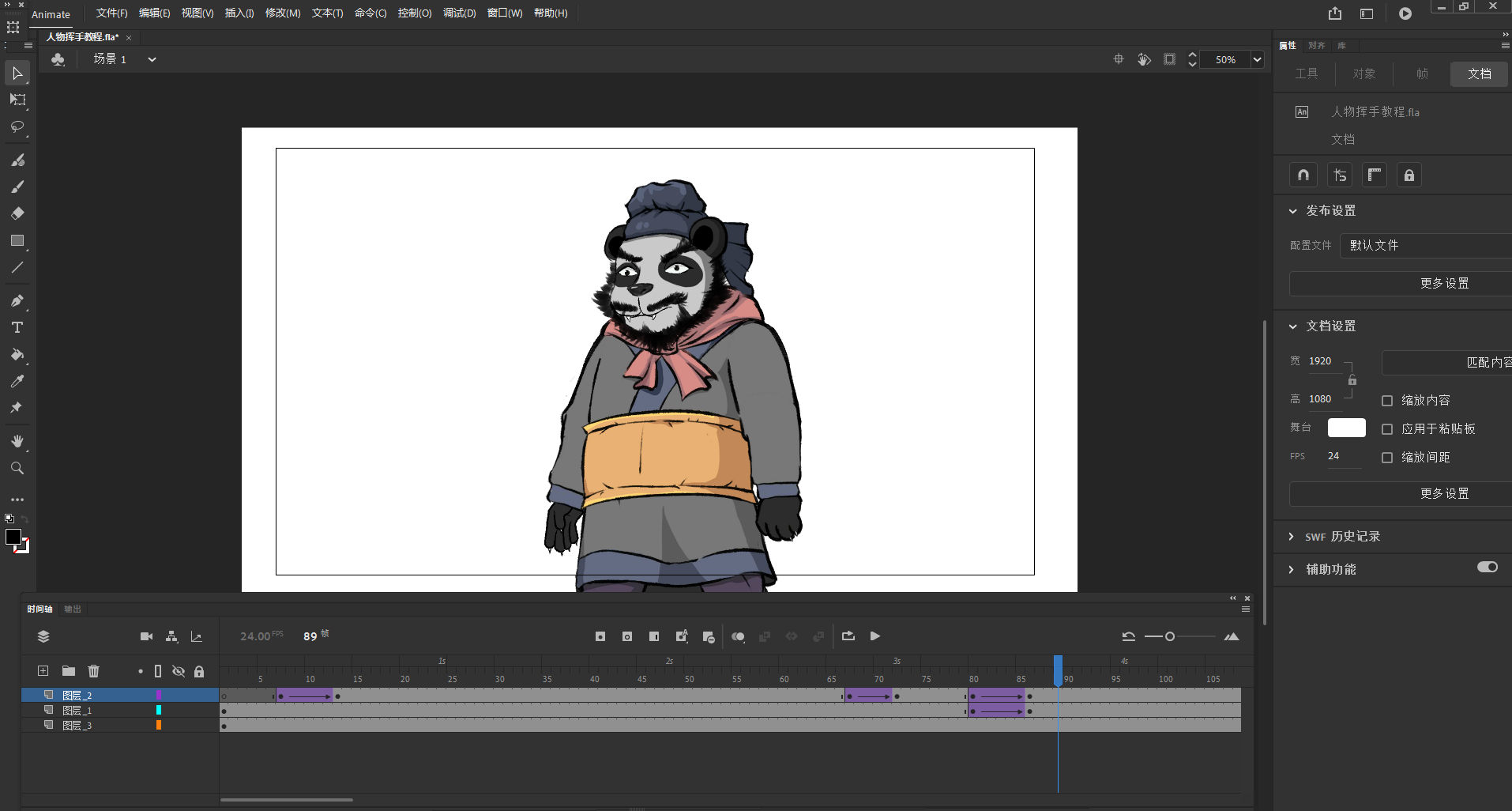Select the Lasso tool
The height and width of the screenshot is (811, 1512).
[17, 127]
